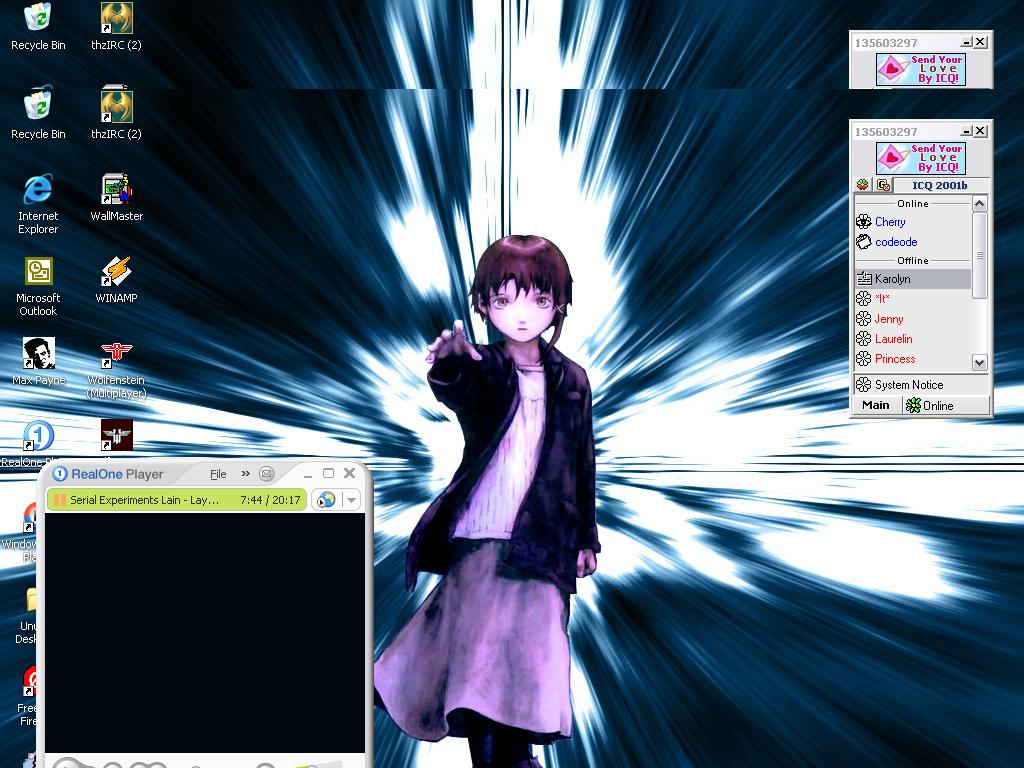Click the offline flower icon beside Princess
The image size is (1024, 768).
(x=863, y=359)
